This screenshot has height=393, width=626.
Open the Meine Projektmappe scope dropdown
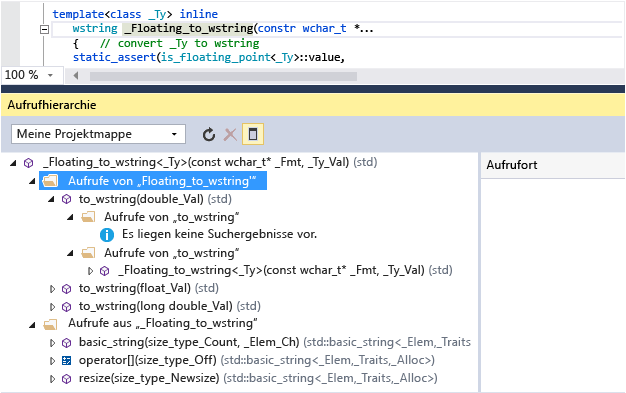tap(98, 134)
